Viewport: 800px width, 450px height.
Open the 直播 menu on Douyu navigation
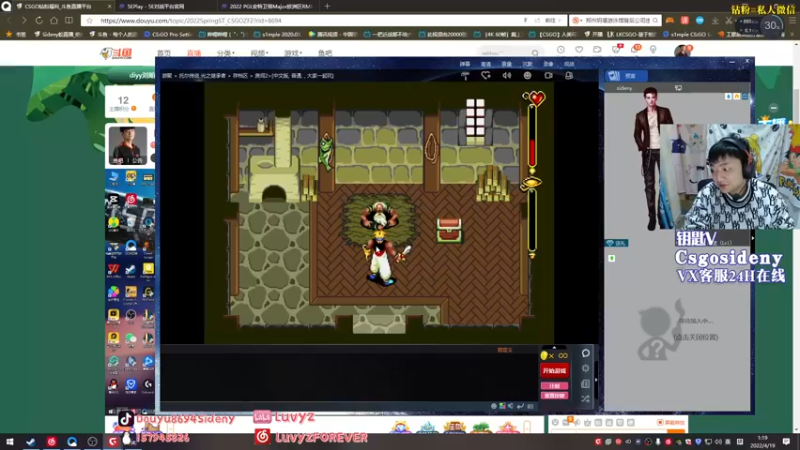194,53
